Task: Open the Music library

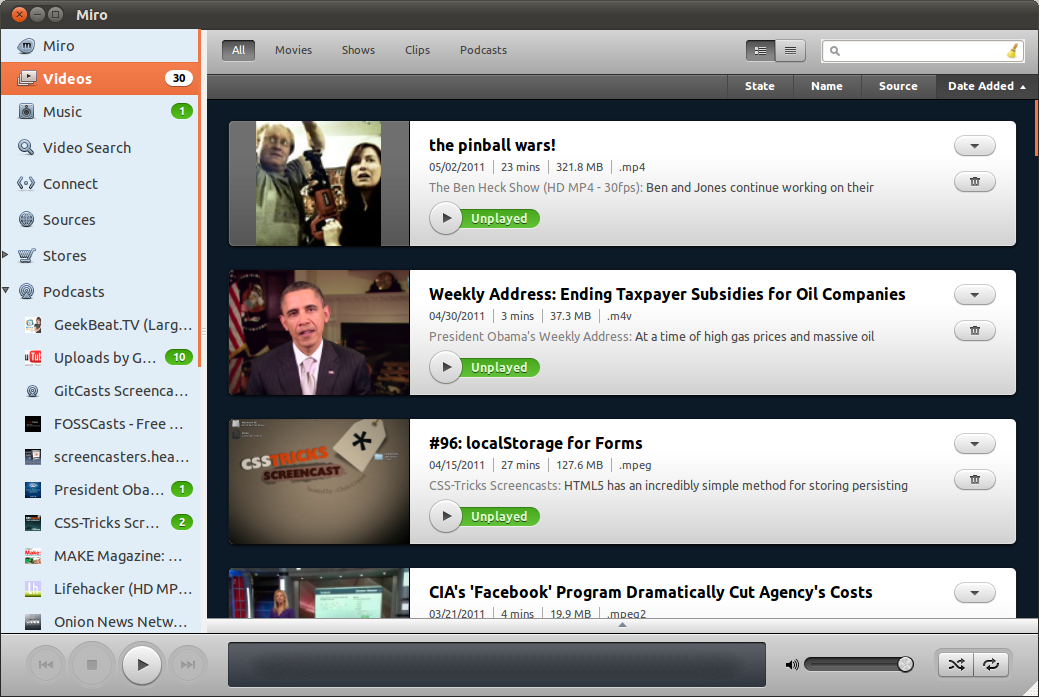Action: pyautogui.click(x=99, y=111)
